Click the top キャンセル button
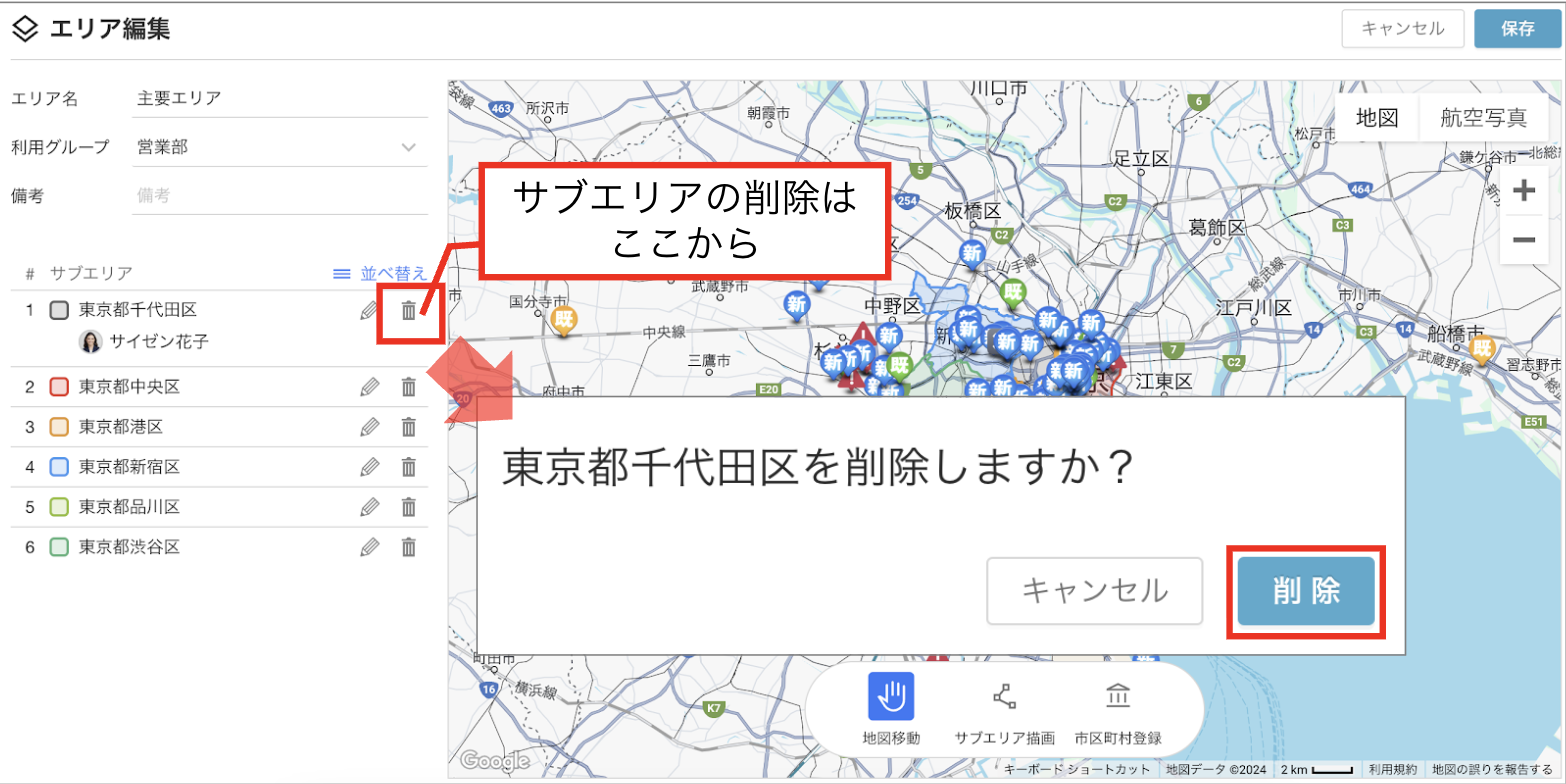1566x784 pixels. tap(1403, 29)
